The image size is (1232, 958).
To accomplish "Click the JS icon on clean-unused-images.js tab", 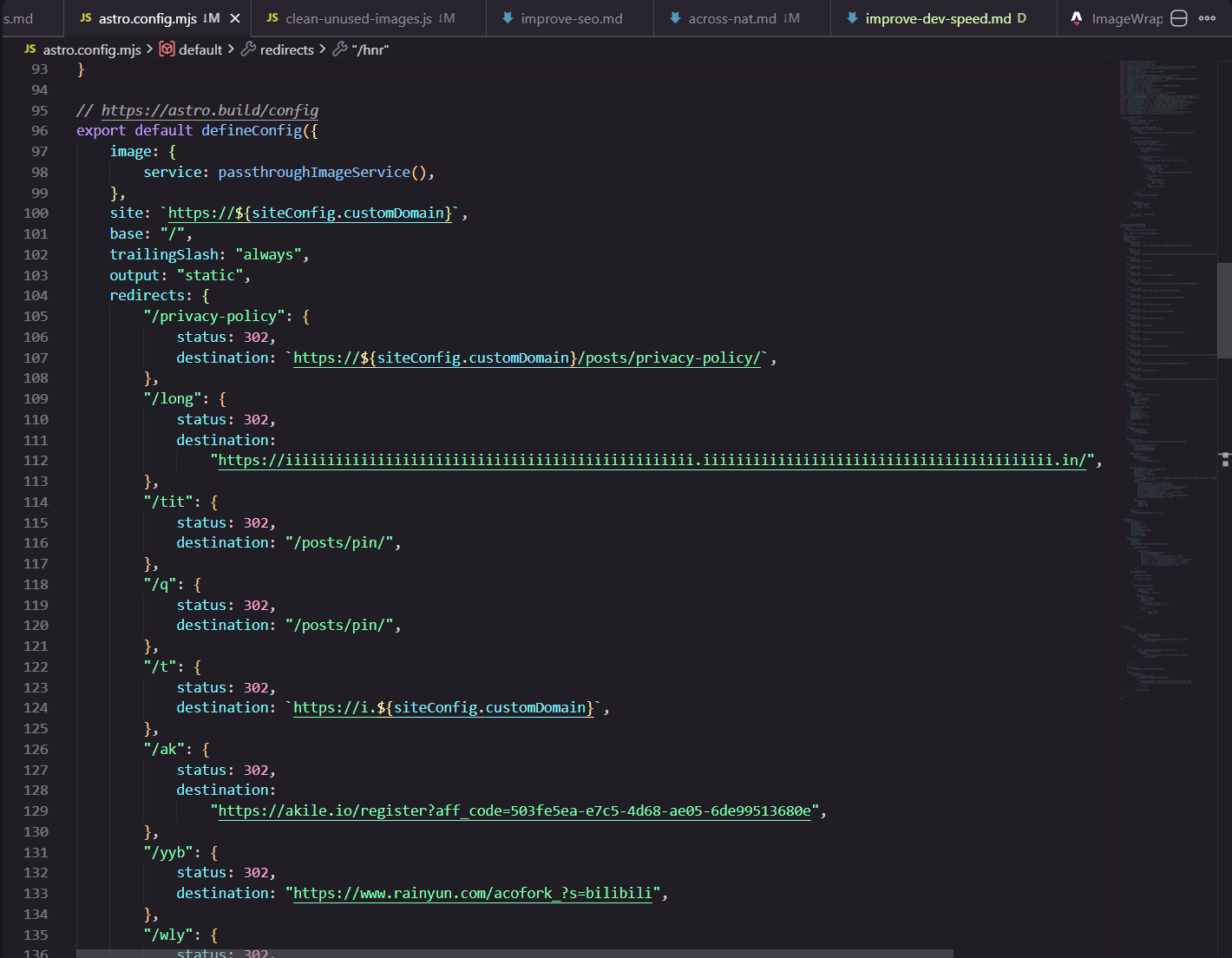I will tap(272, 18).
